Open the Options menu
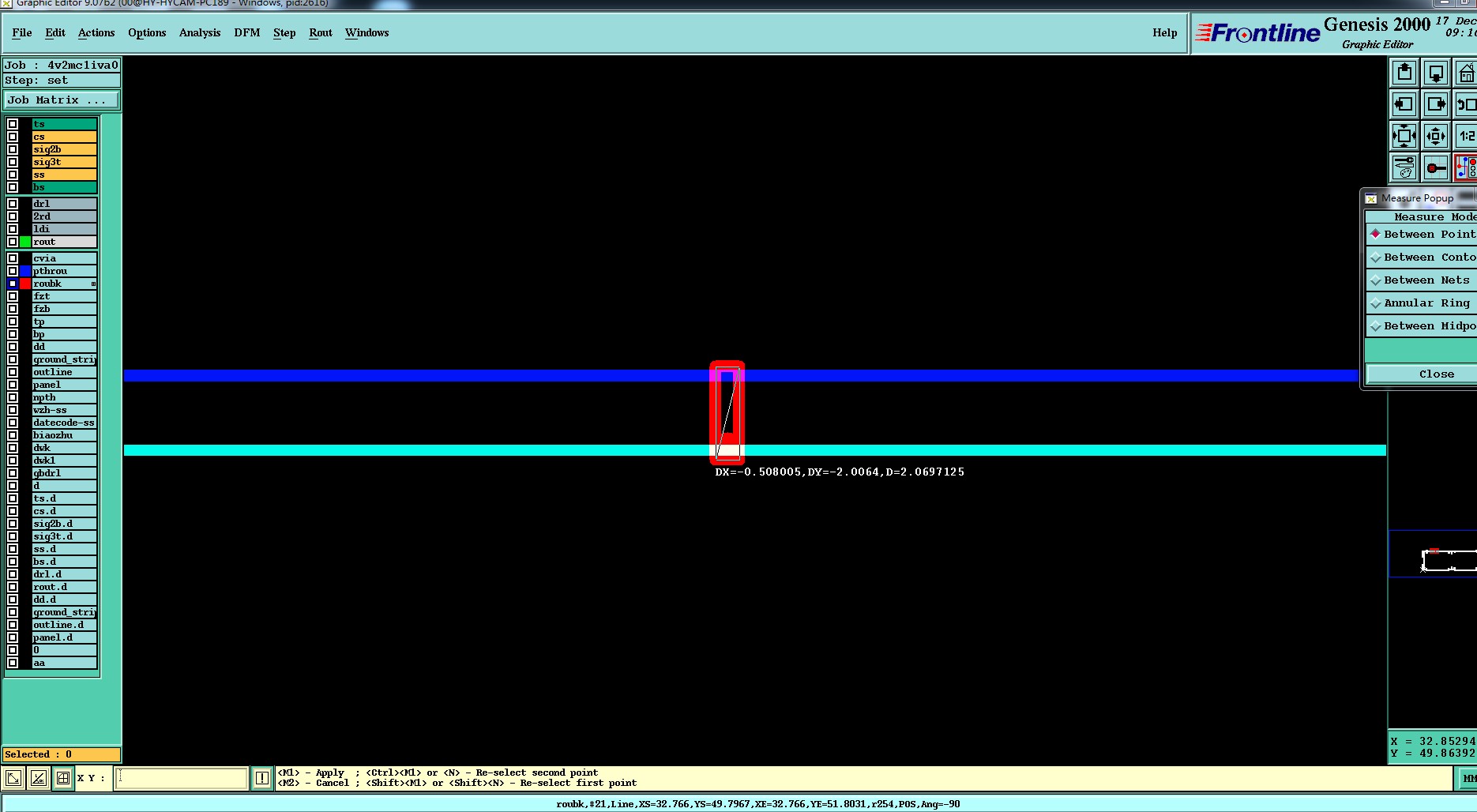This screenshot has width=1477, height=812. pos(147,32)
